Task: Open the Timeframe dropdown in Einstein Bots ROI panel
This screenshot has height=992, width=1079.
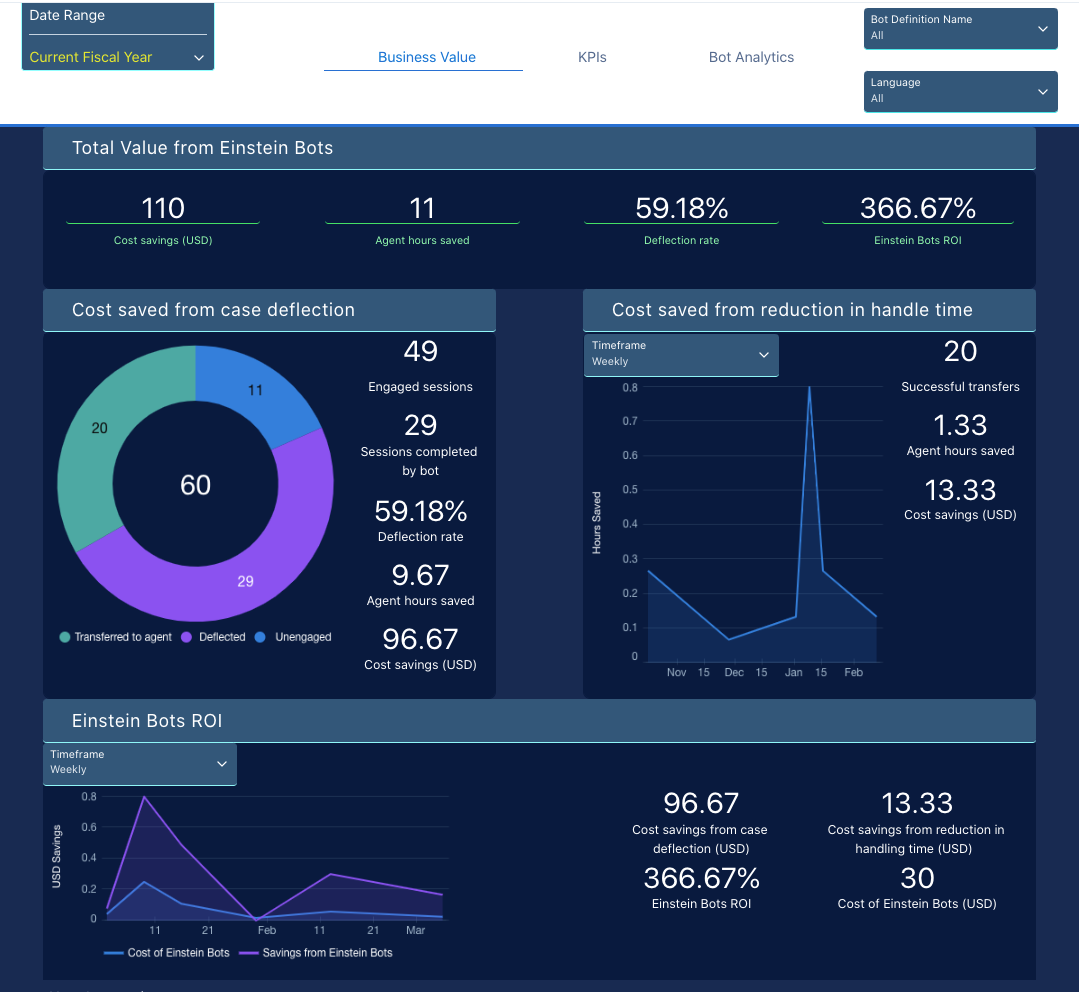Action: coord(139,763)
